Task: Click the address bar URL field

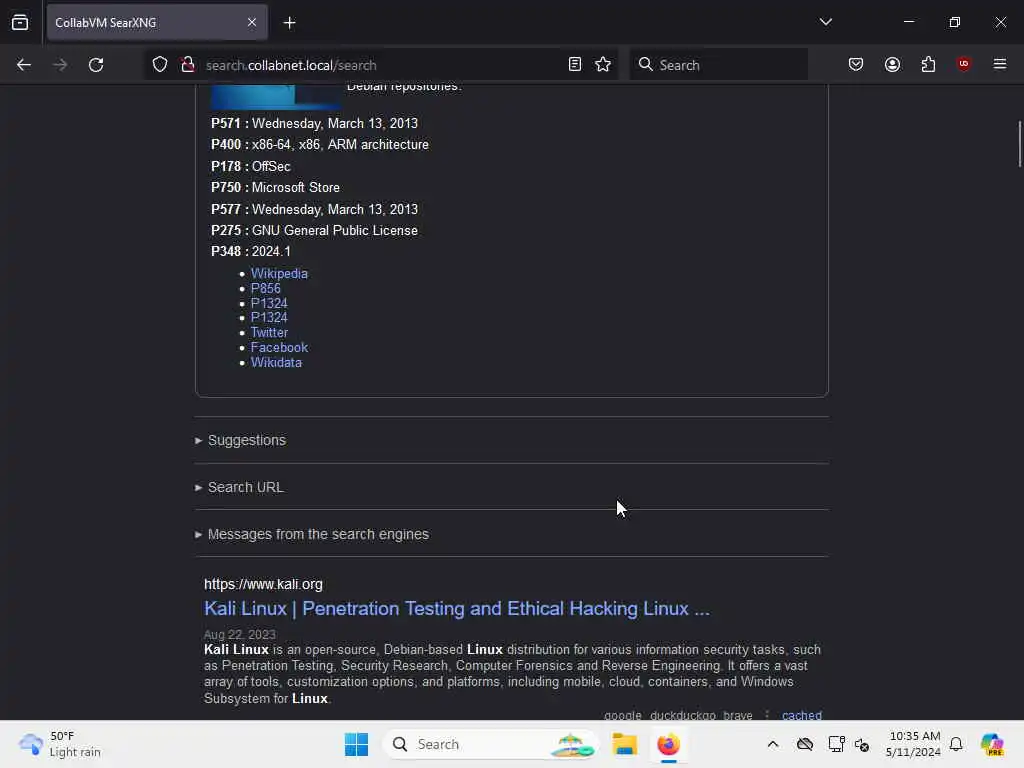Action: click(379, 65)
